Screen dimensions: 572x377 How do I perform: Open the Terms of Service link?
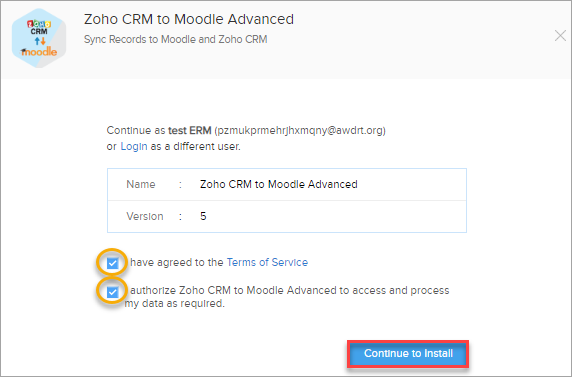coord(267,262)
